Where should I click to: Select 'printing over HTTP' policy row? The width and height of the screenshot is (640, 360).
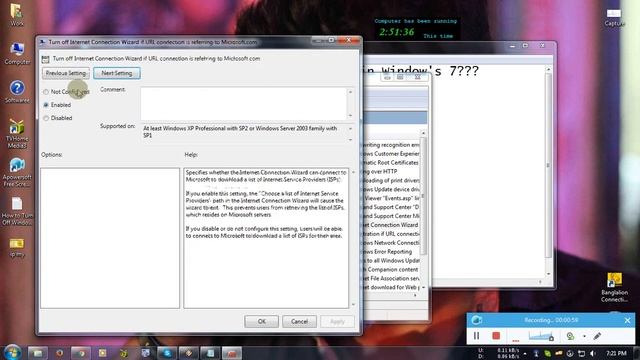[x=391, y=171]
